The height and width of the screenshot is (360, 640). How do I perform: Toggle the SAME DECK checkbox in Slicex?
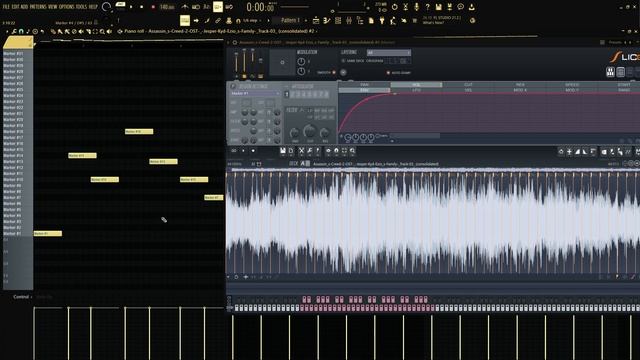tap(343, 61)
